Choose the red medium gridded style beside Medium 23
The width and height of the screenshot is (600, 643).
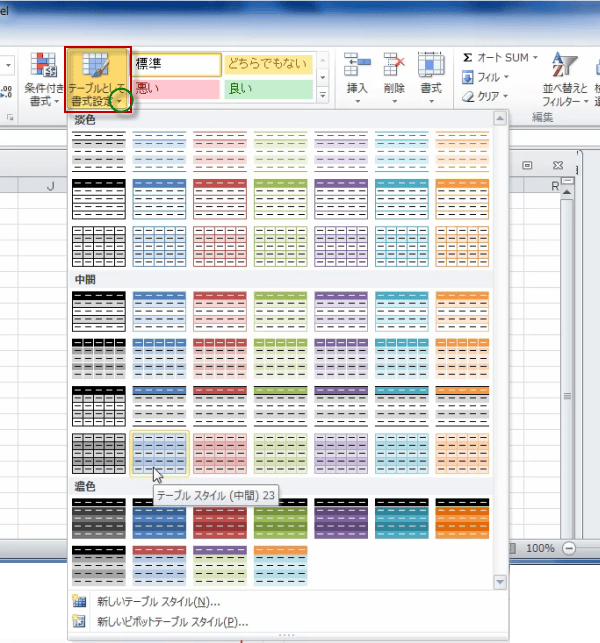(220, 454)
